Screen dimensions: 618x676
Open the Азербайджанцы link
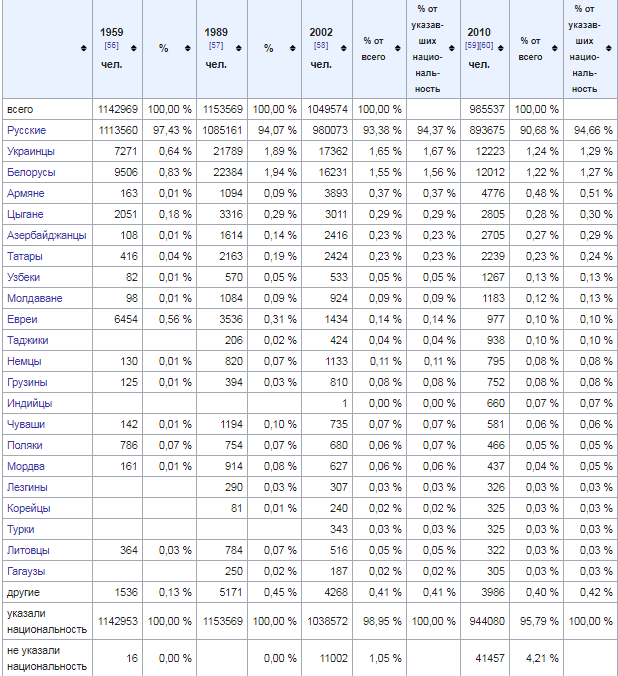click(x=47, y=235)
